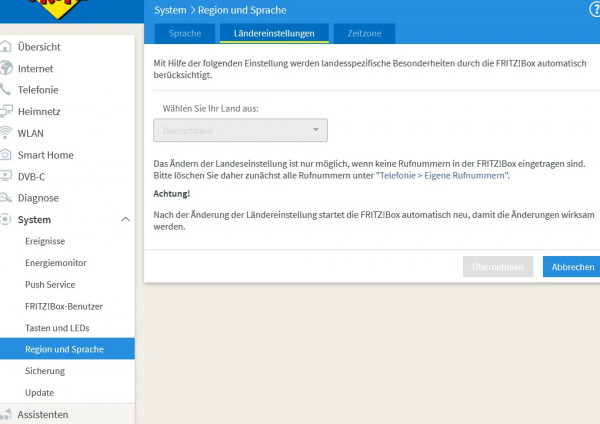This screenshot has width=600, height=424.
Task: Click the Übersicht home icon
Action: 5,46
